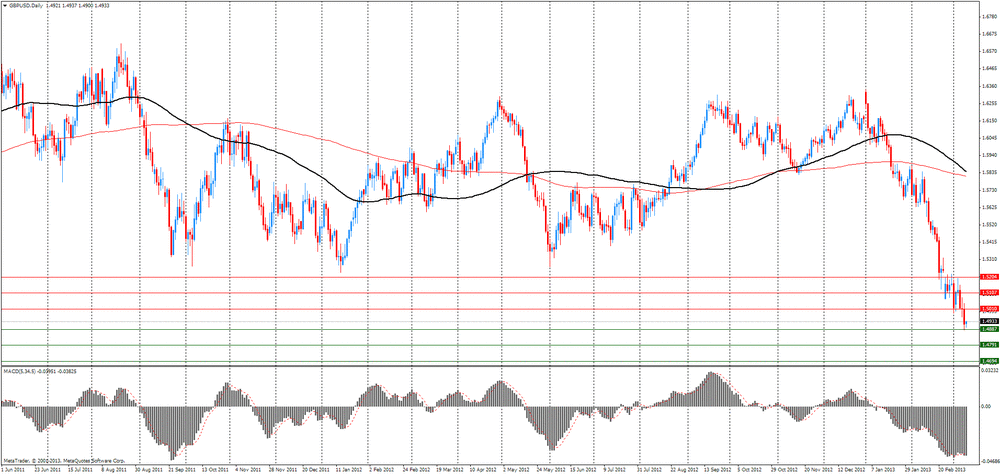Click the green 1.4791 support level tag
This screenshot has width=1000, height=474.
click(989, 345)
